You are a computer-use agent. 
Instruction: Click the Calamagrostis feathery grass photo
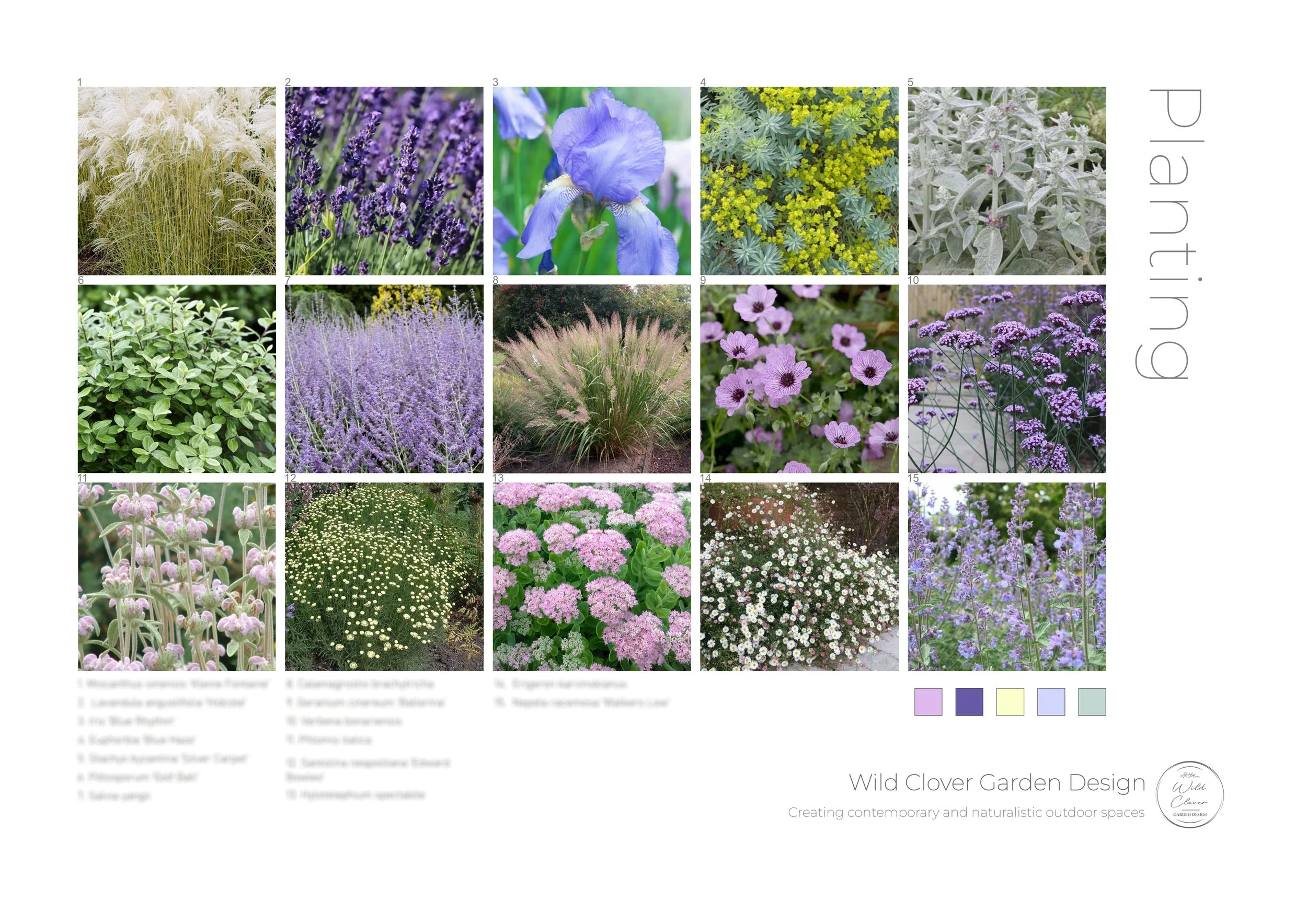pyautogui.click(x=591, y=379)
